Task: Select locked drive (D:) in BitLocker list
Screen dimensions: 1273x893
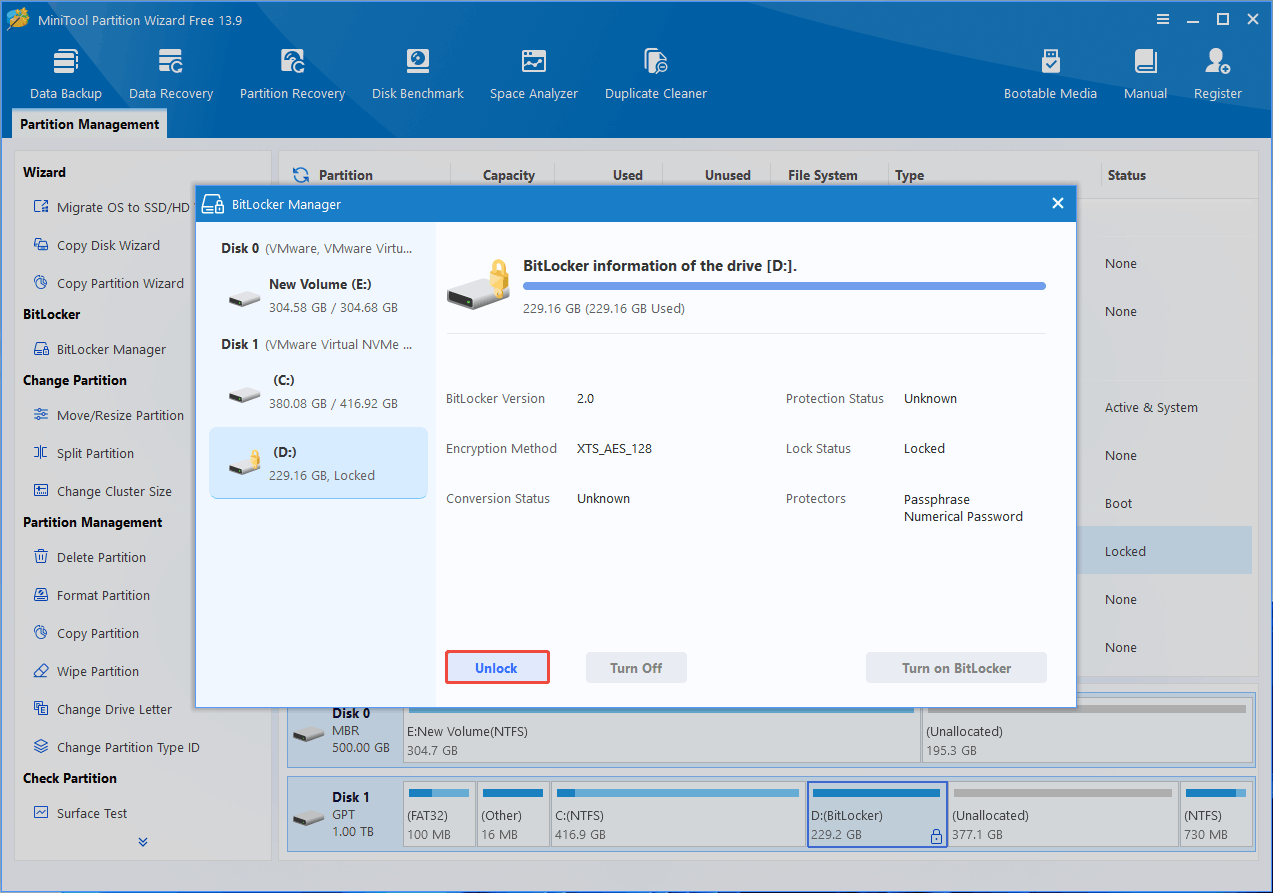Action: [x=318, y=463]
